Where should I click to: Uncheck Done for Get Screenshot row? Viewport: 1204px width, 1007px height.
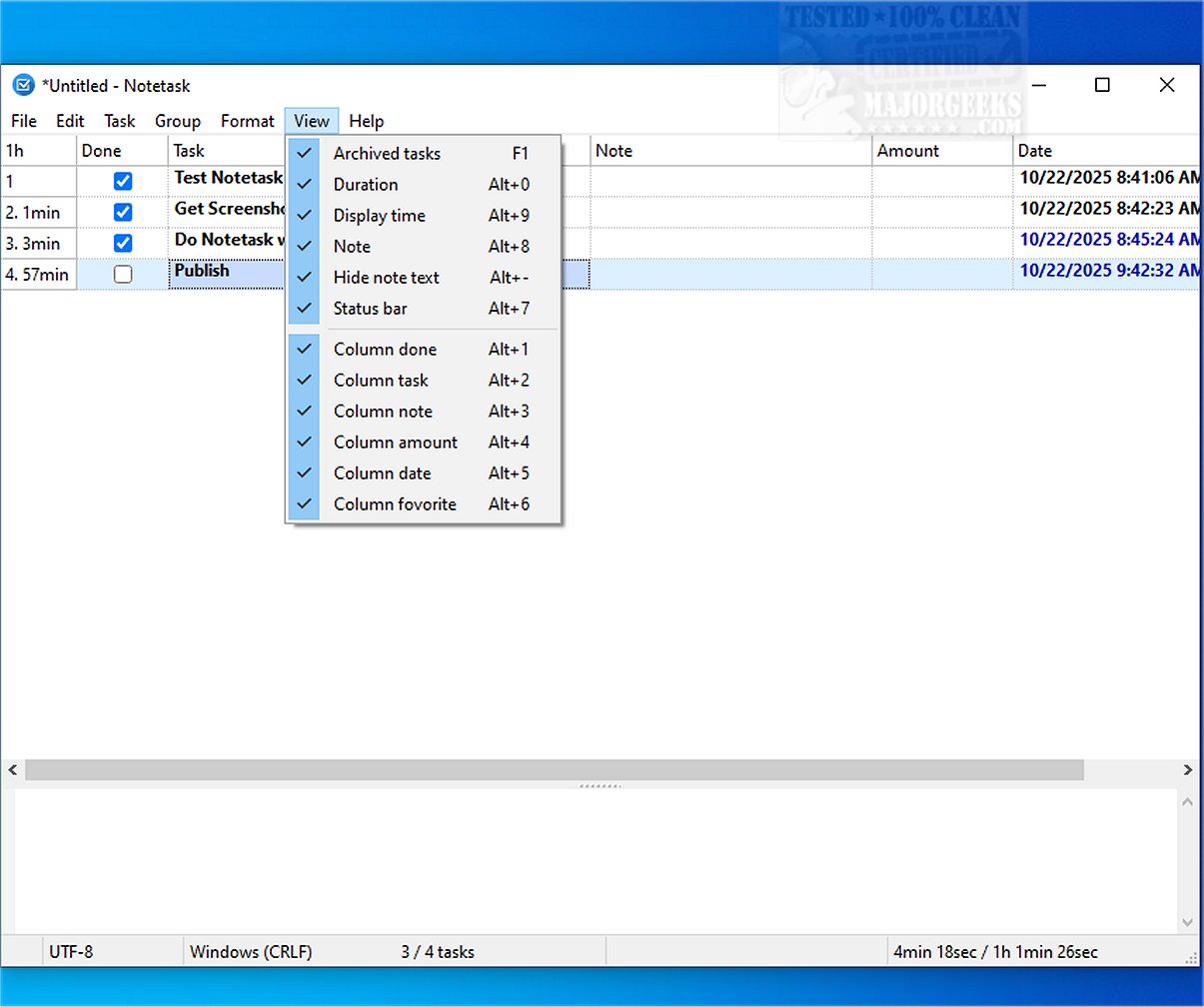click(123, 213)
